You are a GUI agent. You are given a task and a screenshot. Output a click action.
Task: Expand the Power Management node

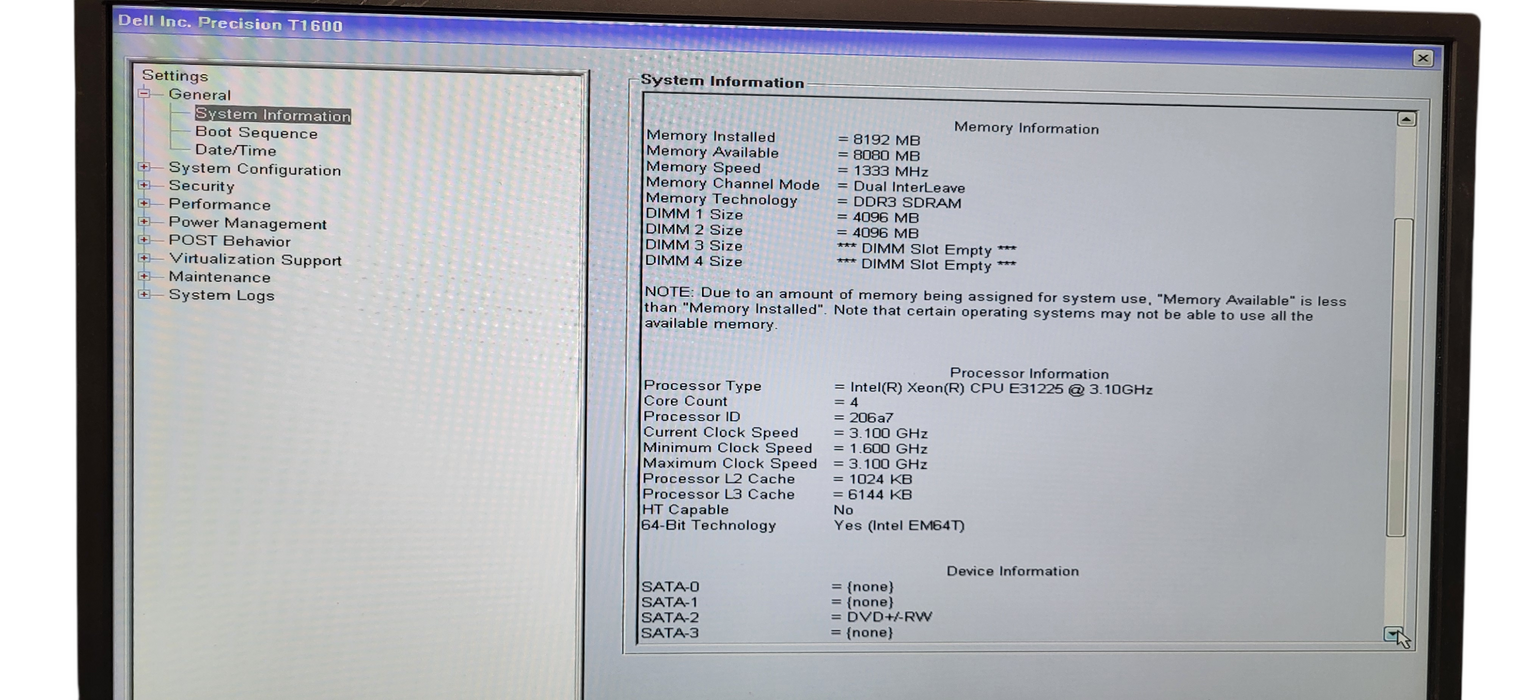pyautogui.click(x=144, y=222)
